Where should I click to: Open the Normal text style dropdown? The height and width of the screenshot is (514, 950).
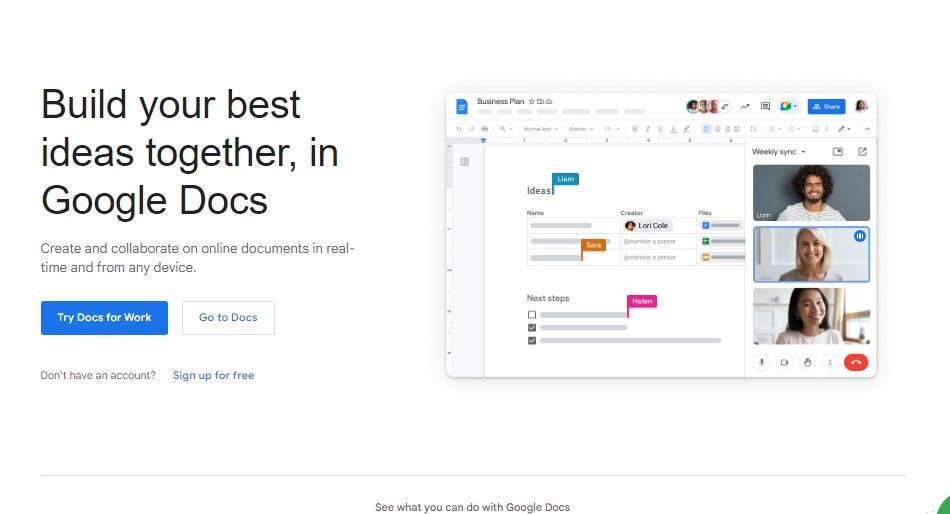(541, 129)
